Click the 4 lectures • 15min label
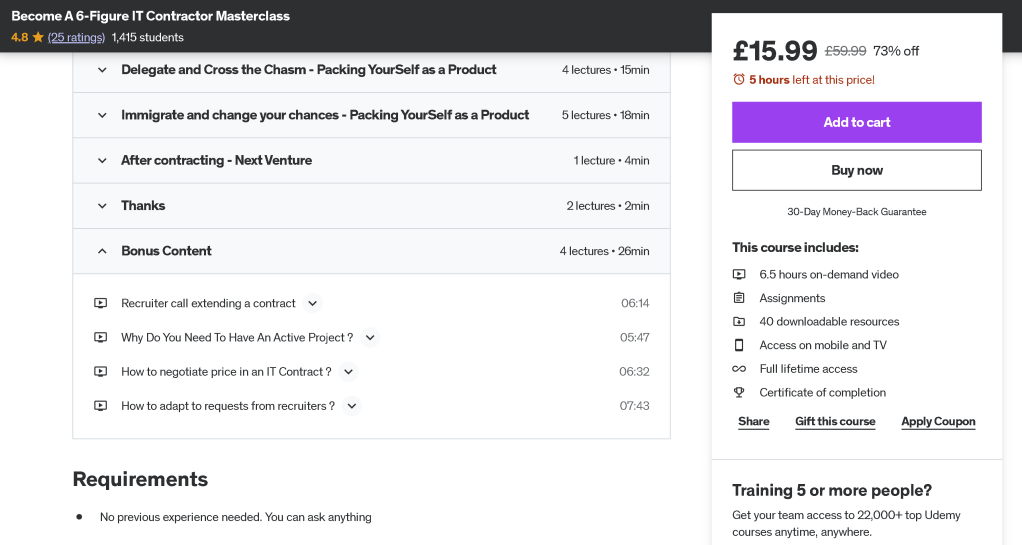This screenshot has height=545, width=1022. pos(606,70)
